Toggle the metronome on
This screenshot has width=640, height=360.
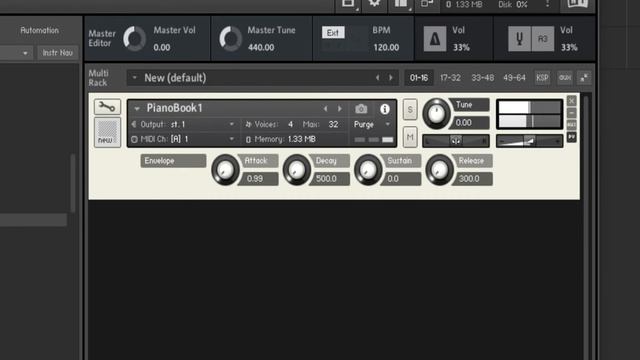coord(435,39)
